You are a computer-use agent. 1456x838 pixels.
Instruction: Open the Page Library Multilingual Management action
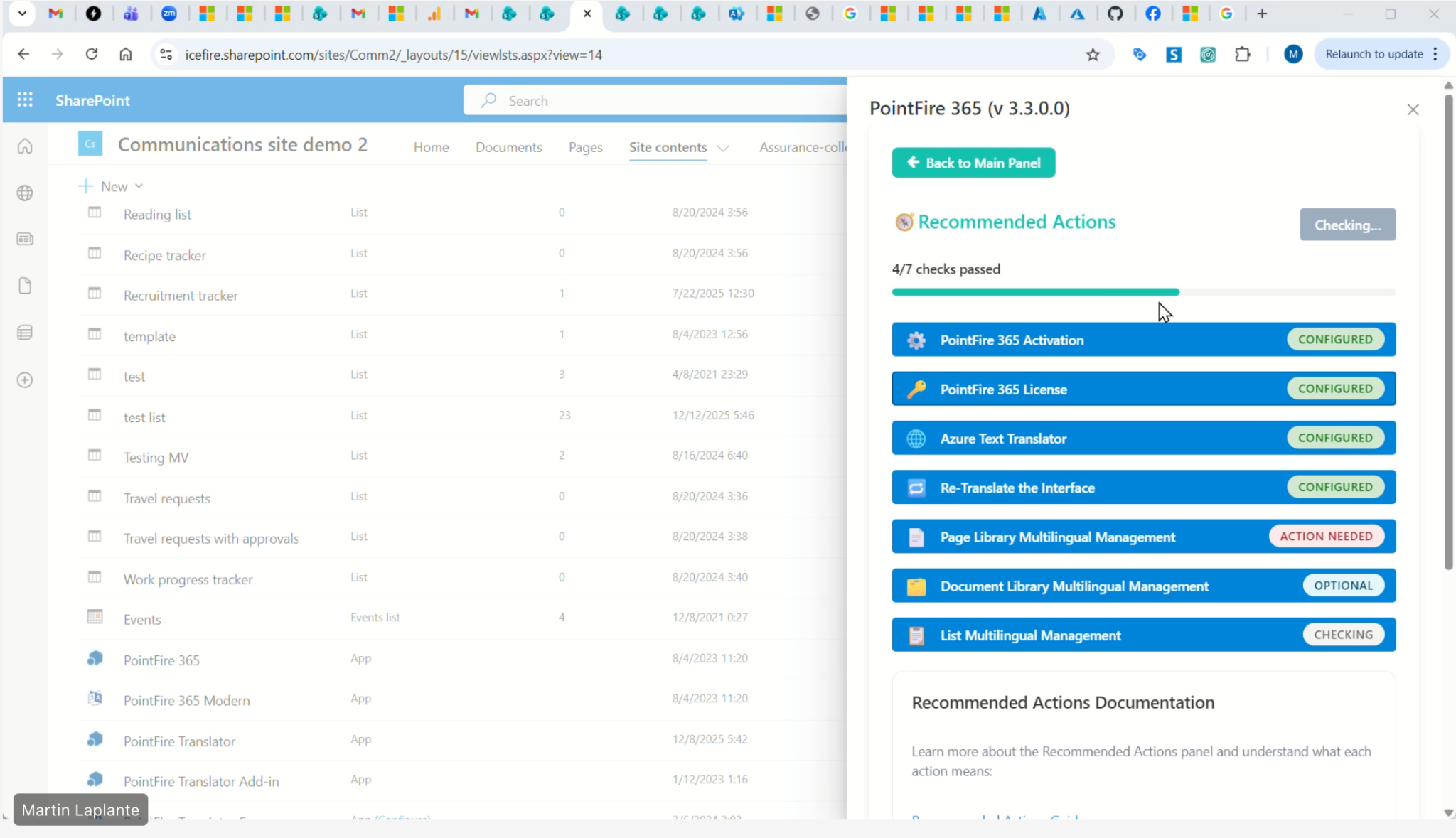click(1057, 537)
